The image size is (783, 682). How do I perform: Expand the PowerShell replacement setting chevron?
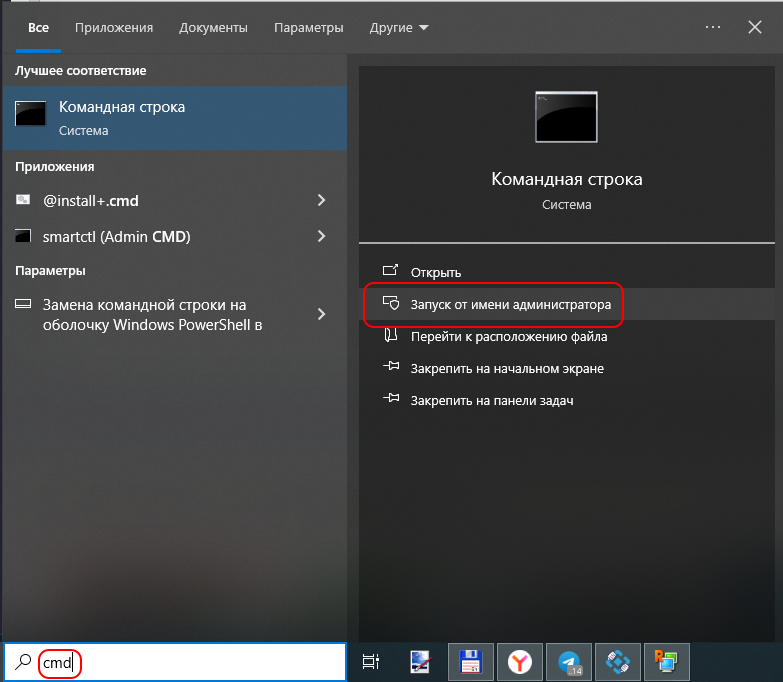point(322,314)
